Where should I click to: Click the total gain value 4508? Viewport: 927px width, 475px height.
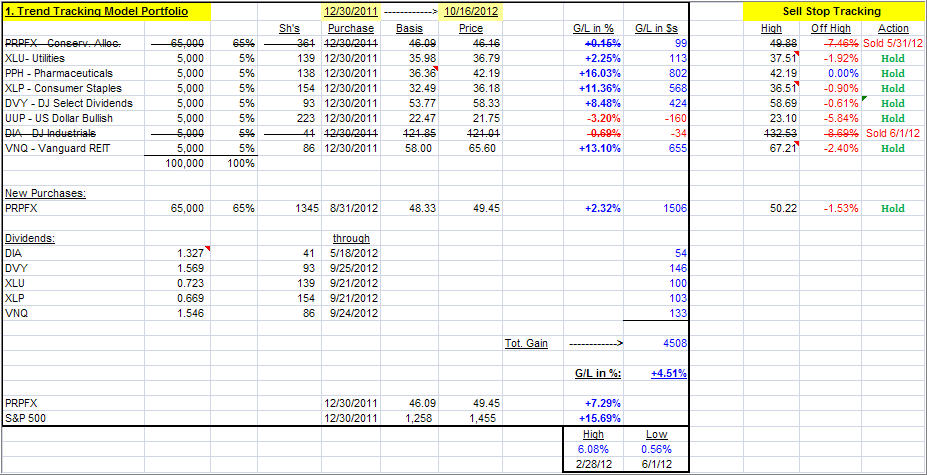tap(676, 342)
